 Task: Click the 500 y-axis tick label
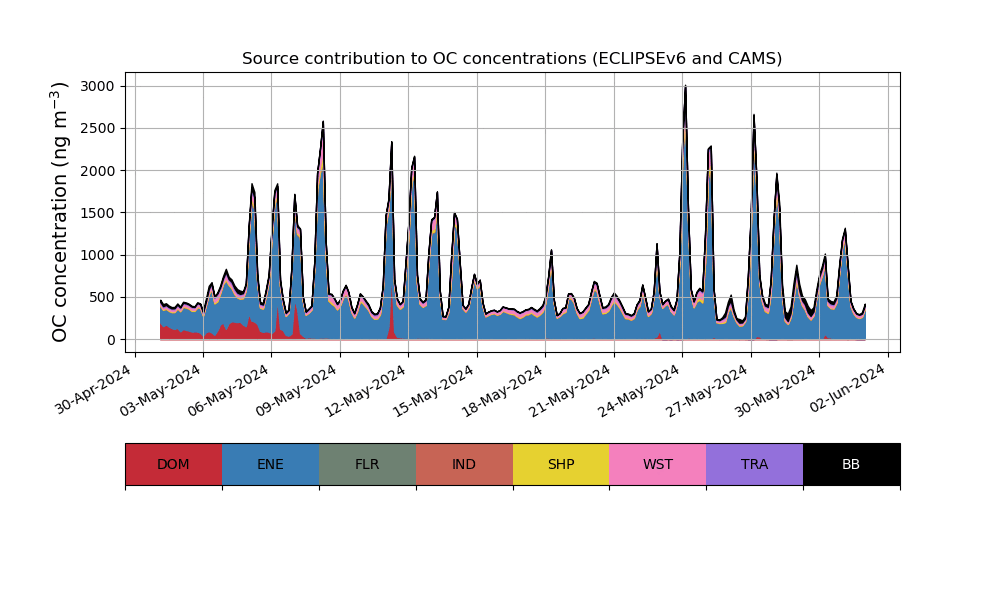pos(103,298)
